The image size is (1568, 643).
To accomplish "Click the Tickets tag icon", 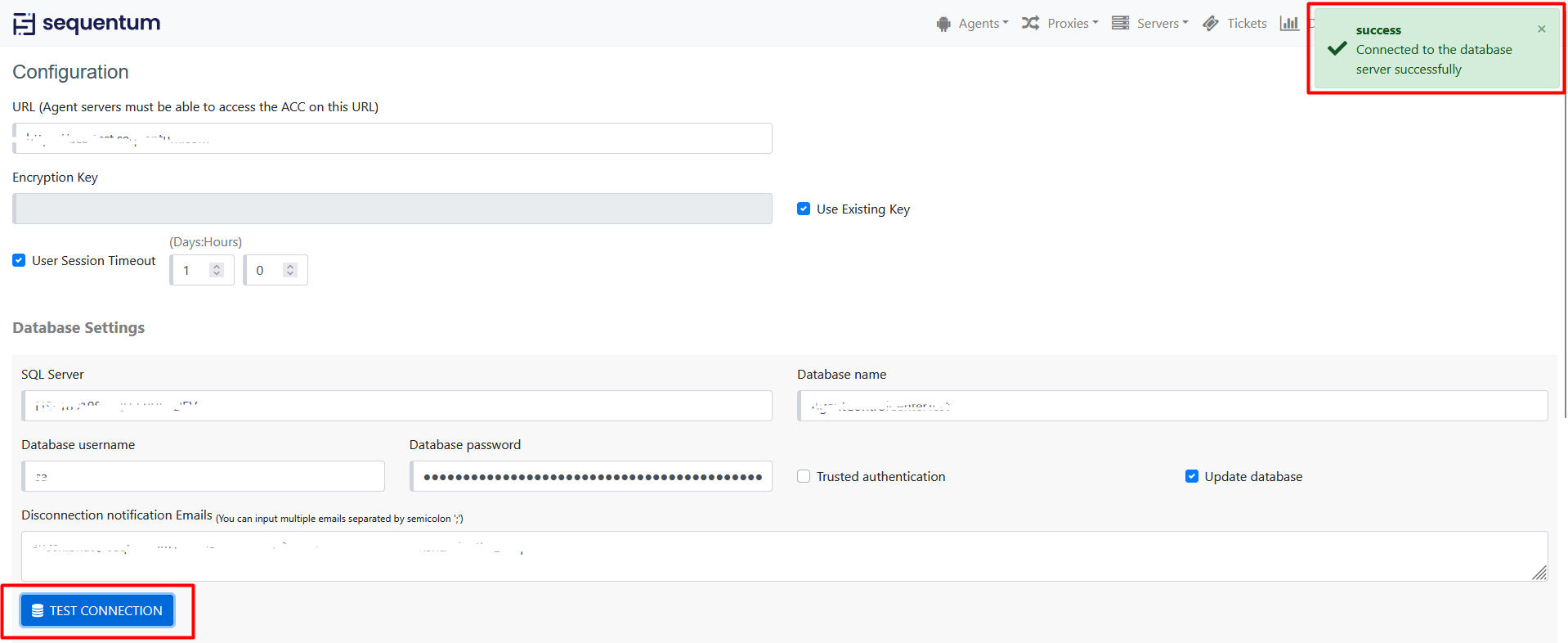I will click(1211, 24).
